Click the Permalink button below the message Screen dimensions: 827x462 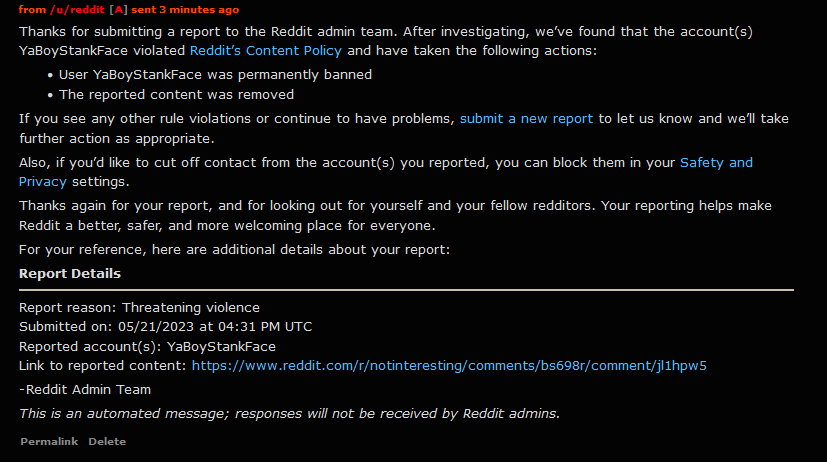(49, 441)
